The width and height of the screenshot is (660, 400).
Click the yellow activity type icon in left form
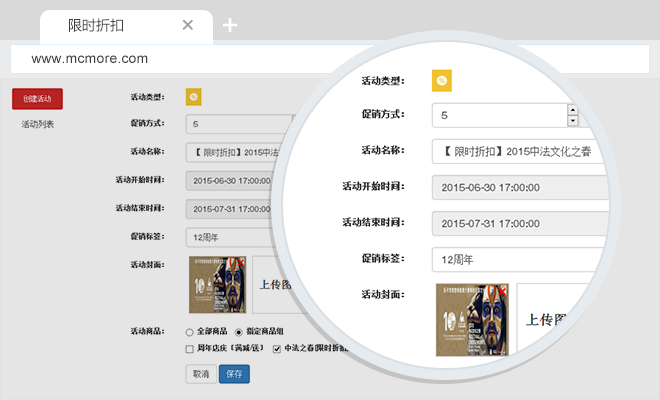pyautogui.click(x=193, y=97)
